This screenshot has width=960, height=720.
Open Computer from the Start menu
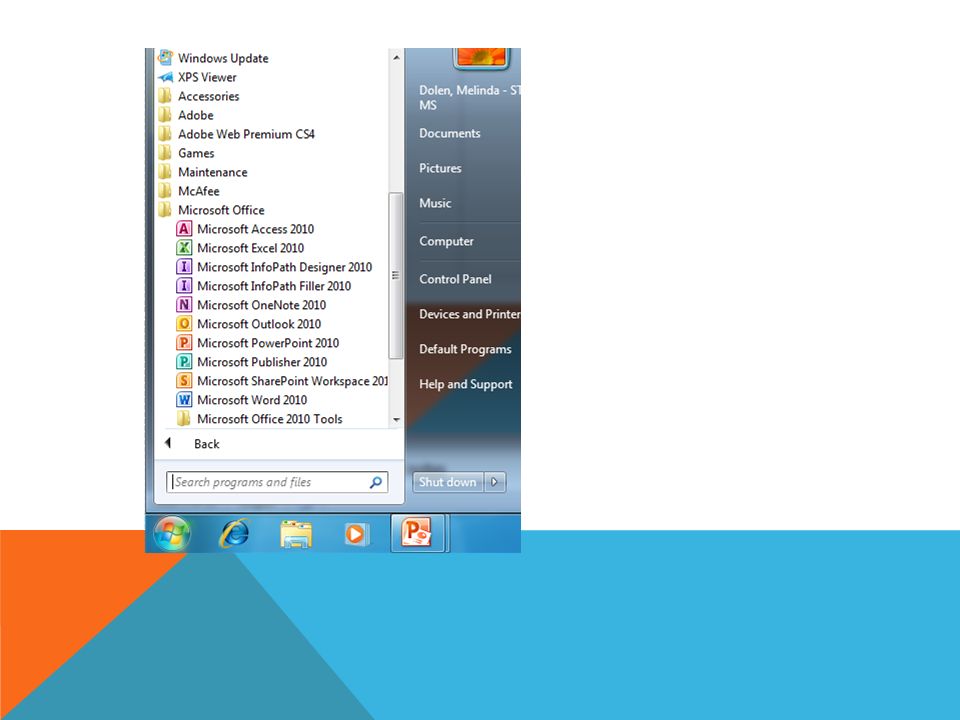446,241
